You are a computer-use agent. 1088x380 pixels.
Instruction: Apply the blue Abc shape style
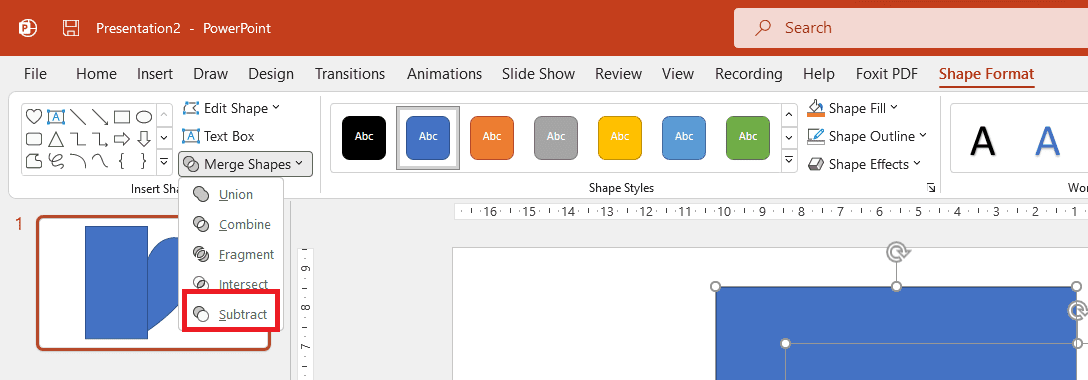point(428,137)
